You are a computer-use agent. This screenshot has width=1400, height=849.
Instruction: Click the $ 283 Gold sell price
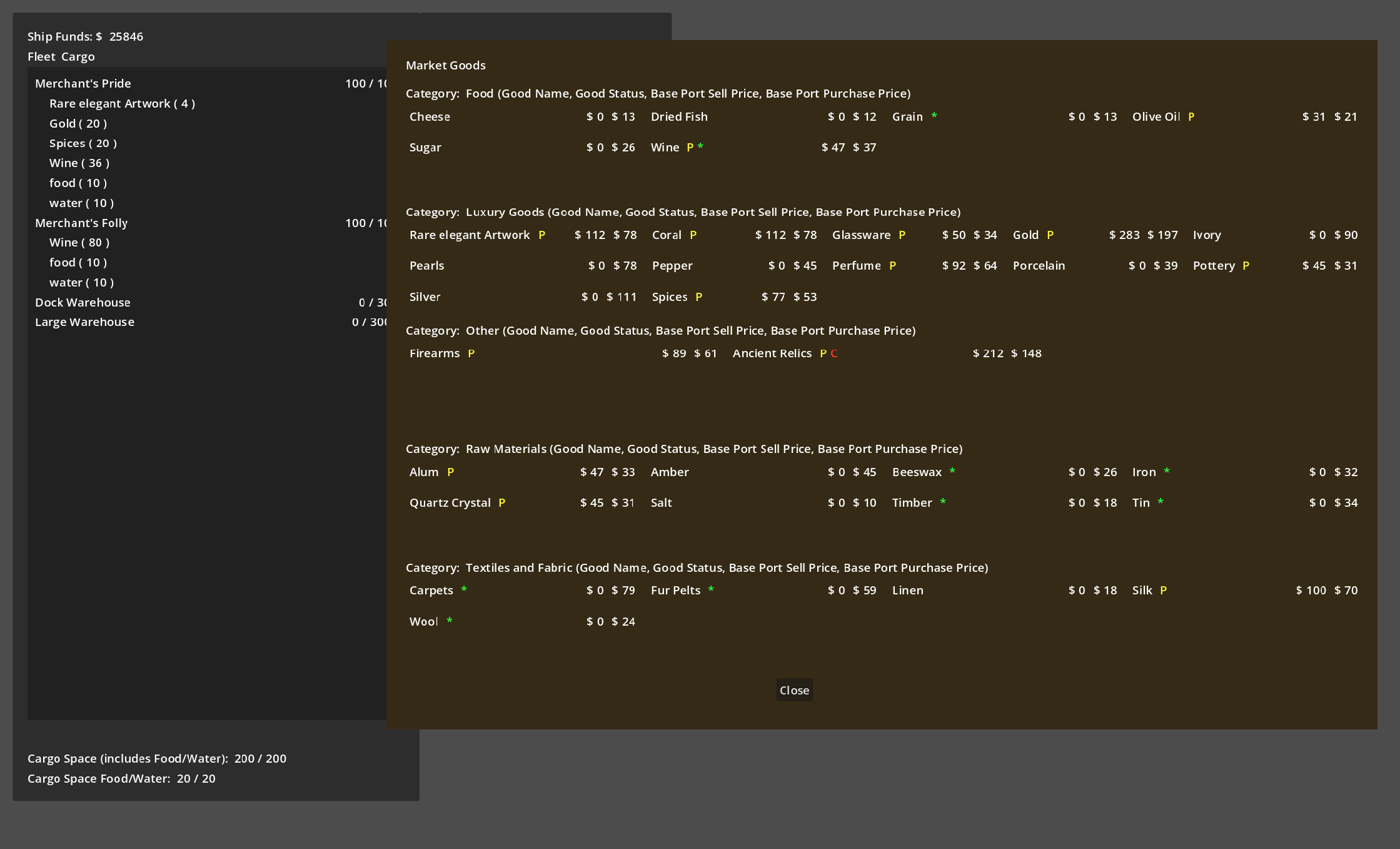tap(1124, 235)
